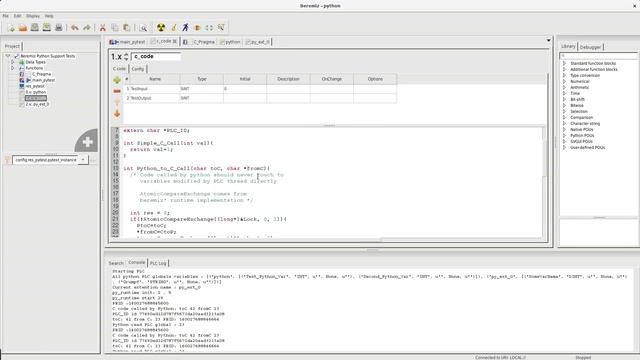Click the Paste toolbar icon
Screen dimensions: 640x360
click(x=127, y=28)
